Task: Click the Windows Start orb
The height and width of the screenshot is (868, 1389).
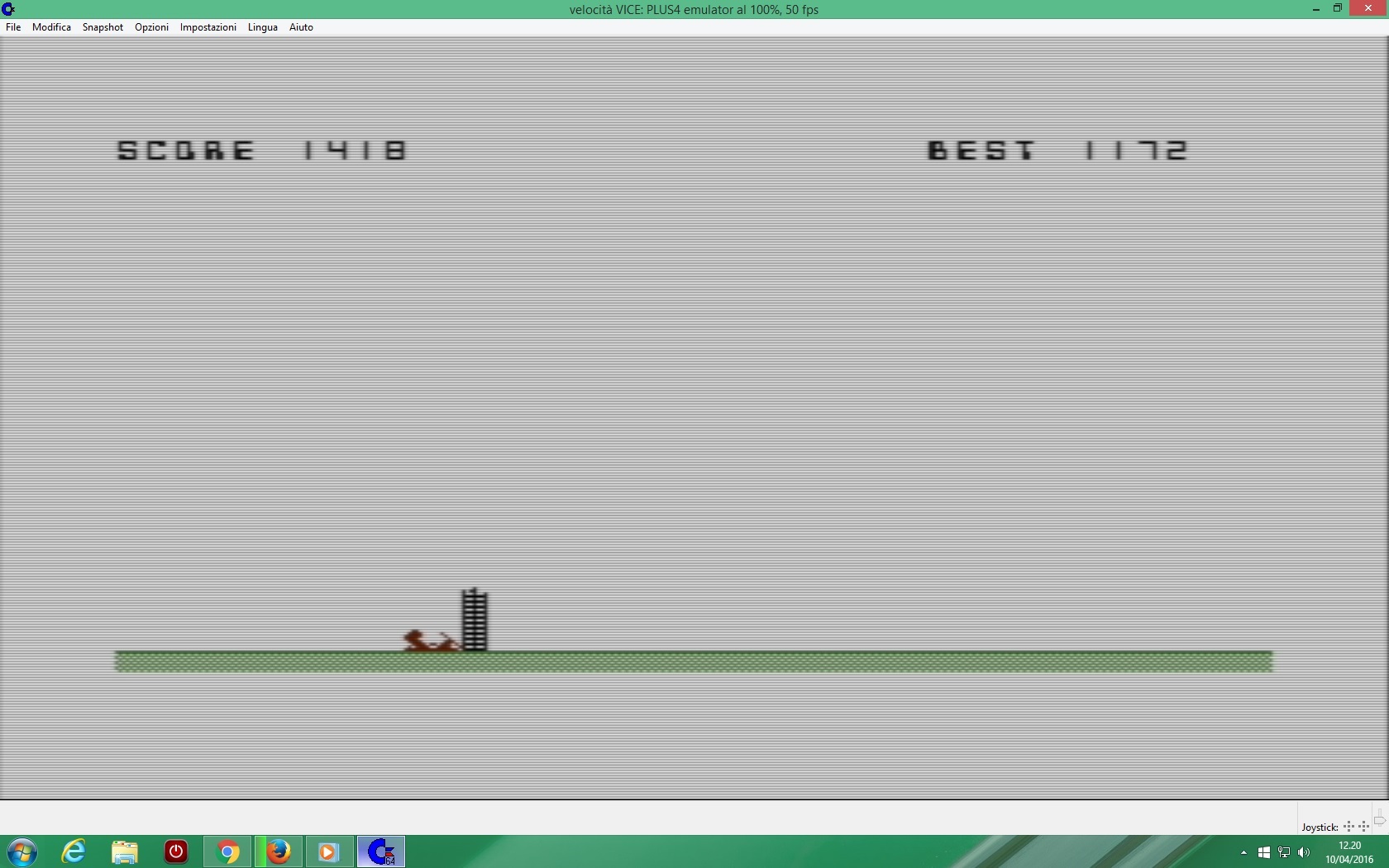Action: tap(22, 851)
